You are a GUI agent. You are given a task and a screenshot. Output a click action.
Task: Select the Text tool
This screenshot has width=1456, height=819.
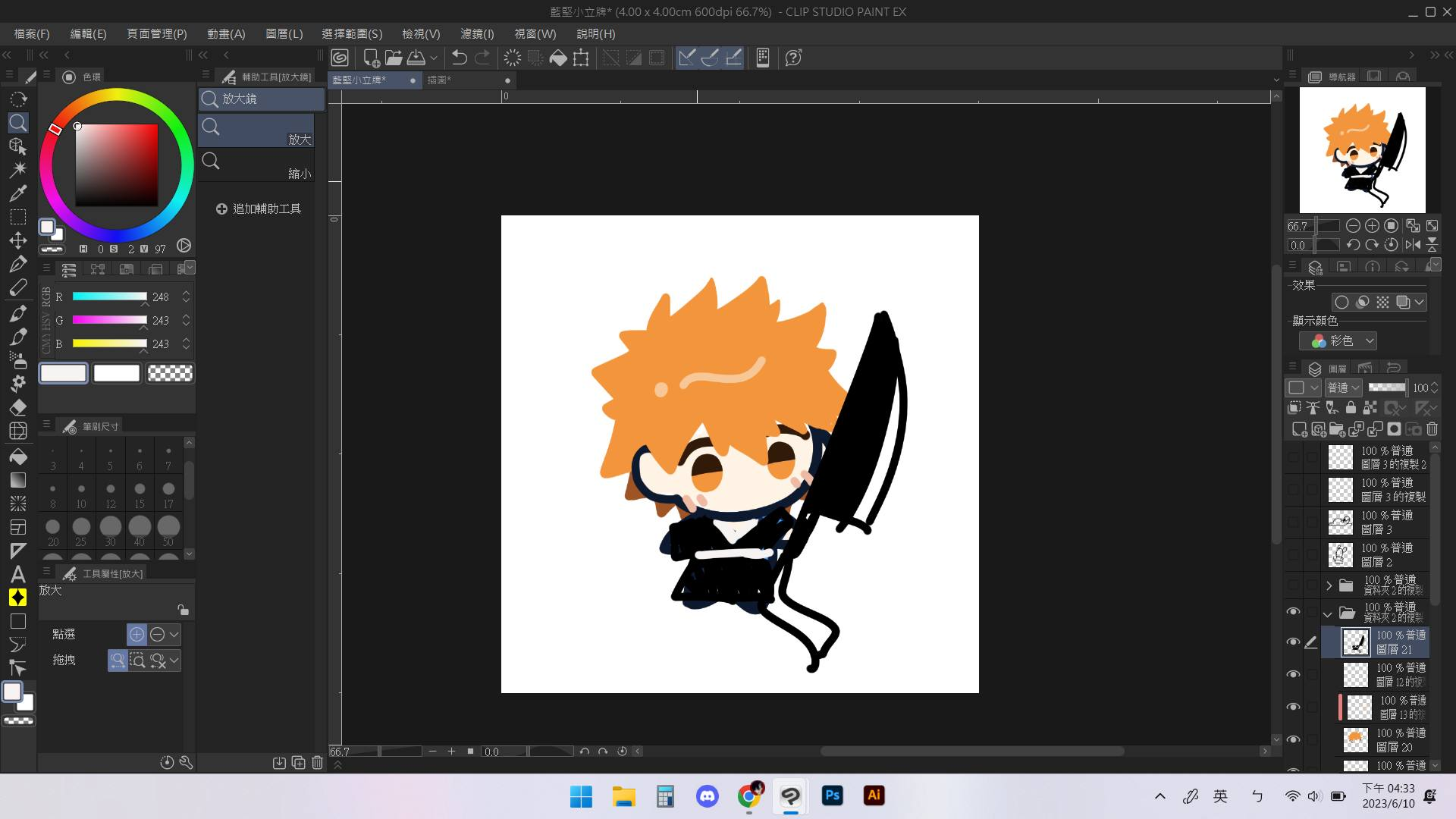[18, 574]
